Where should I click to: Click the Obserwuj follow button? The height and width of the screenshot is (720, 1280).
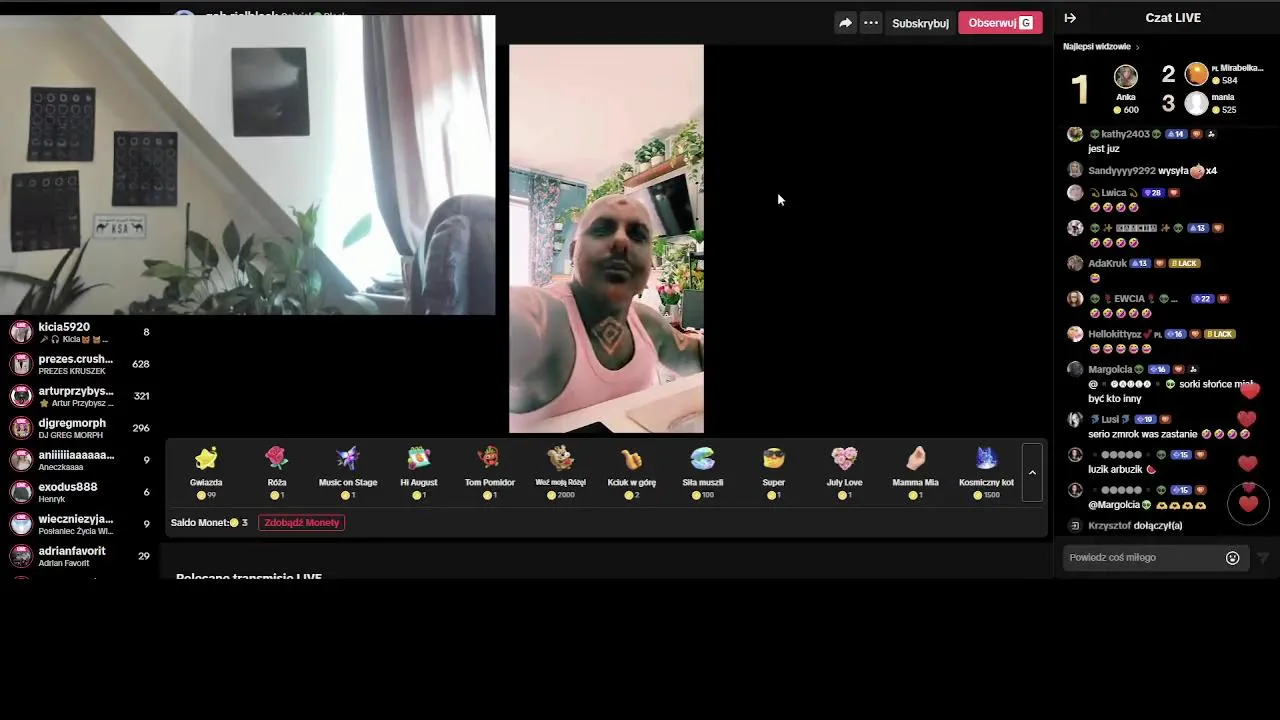click(1000, 23)
